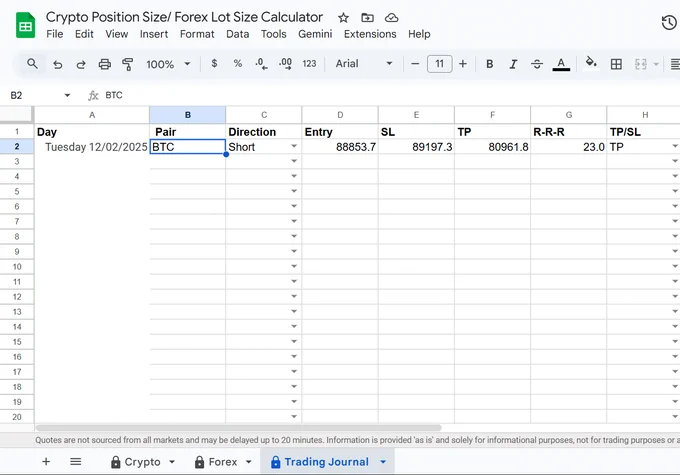The height and width of the screenshot is (475, 680).
Task: Increase font size with plus button
Action: click(463, 64)
